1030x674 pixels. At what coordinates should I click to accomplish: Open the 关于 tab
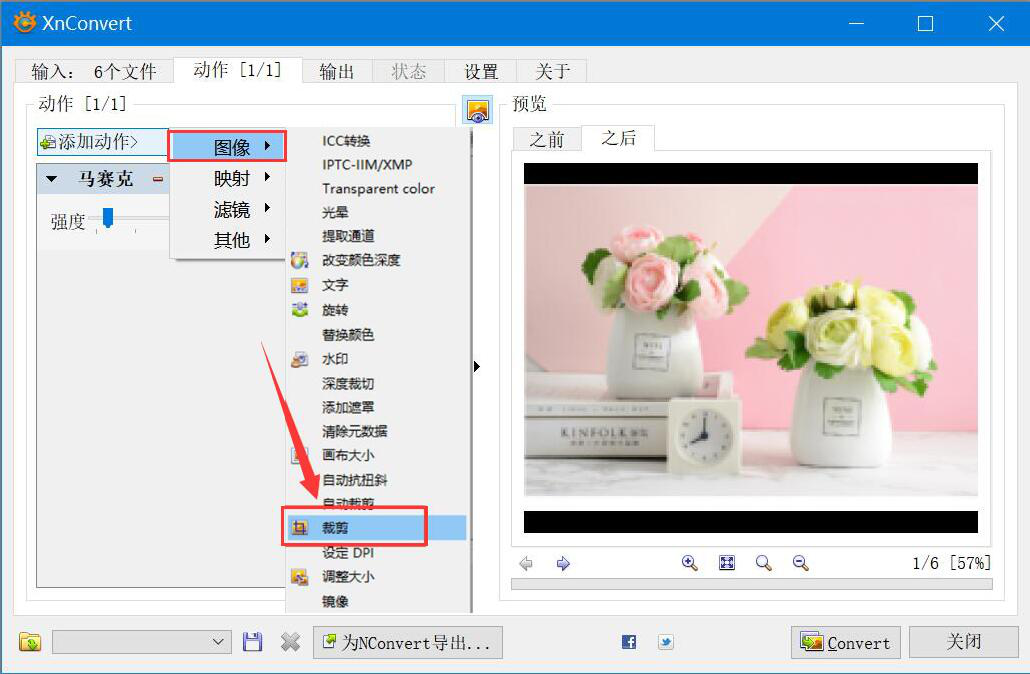tap(552, 71)
